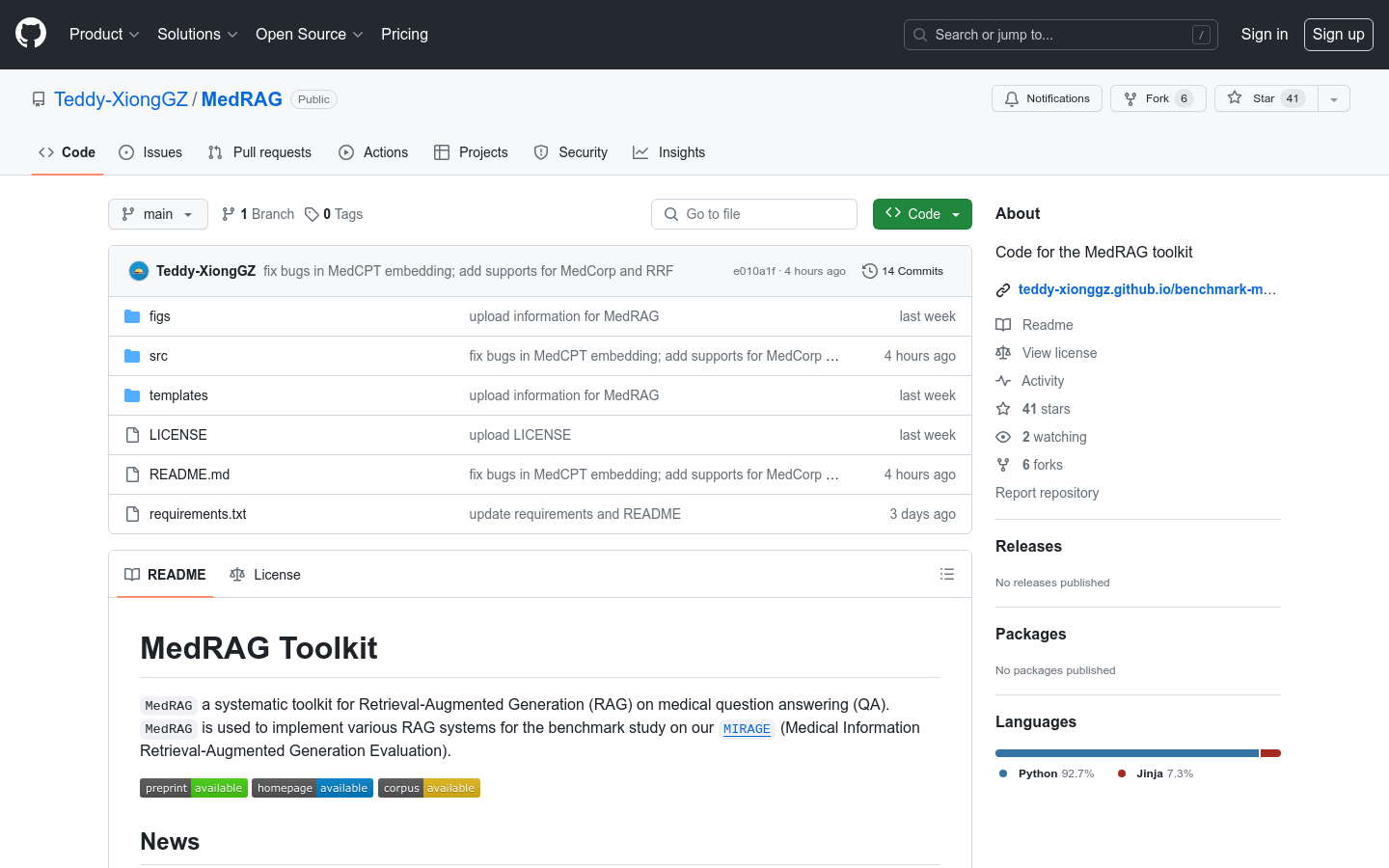This screenshot has height=868, width=1389.
Task: Open the LICENSE file
Action: click(178, 435)
